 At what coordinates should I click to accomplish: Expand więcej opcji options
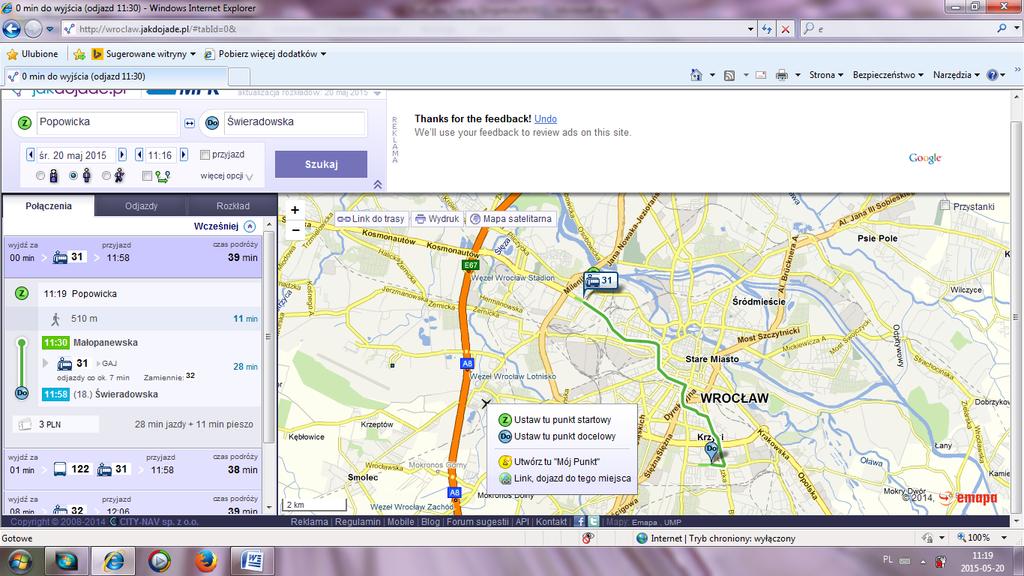pos(227,176)
